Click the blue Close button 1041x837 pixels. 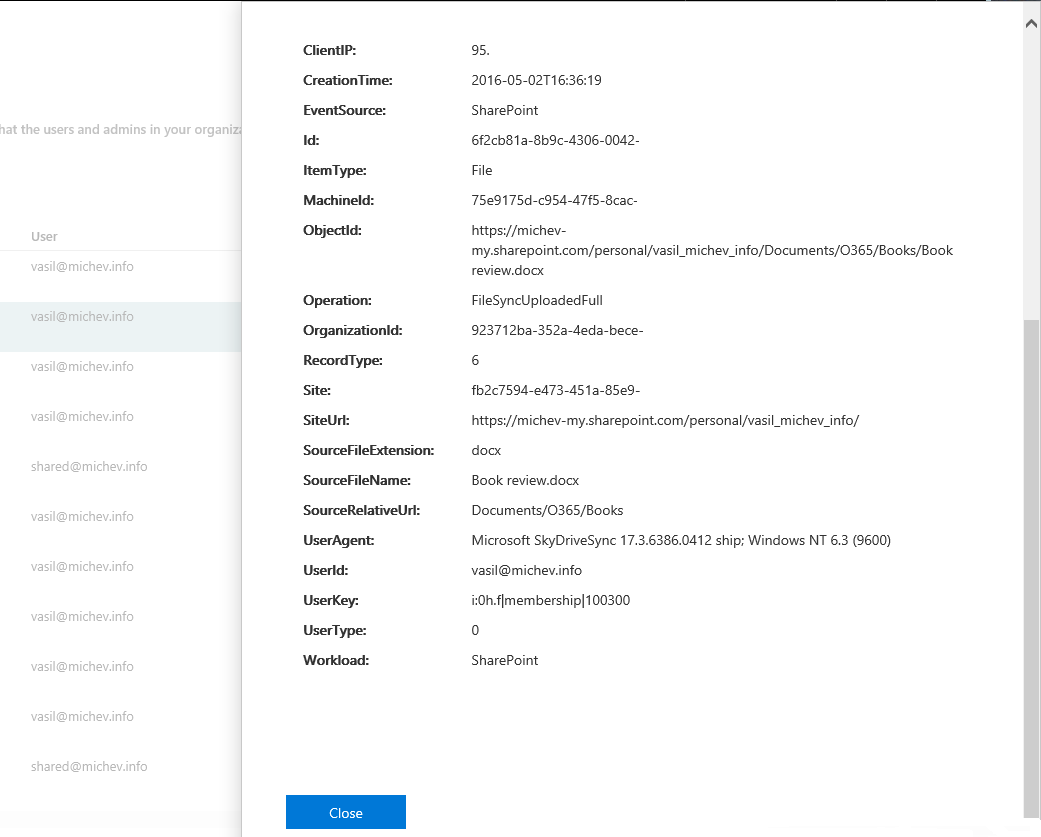pos(345,812)
